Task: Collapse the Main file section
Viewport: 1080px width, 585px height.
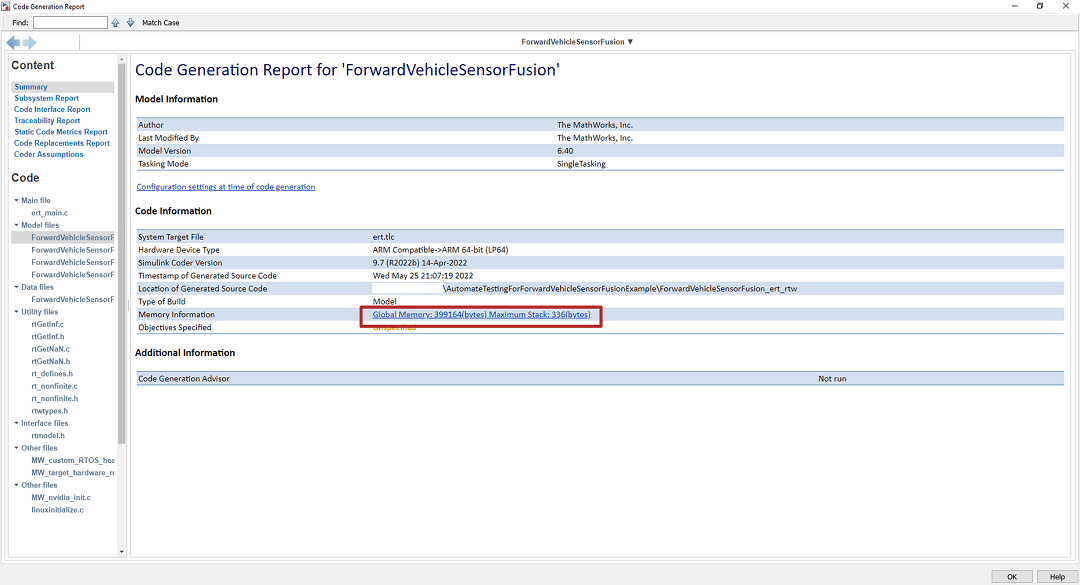Action: coord(16,201)
